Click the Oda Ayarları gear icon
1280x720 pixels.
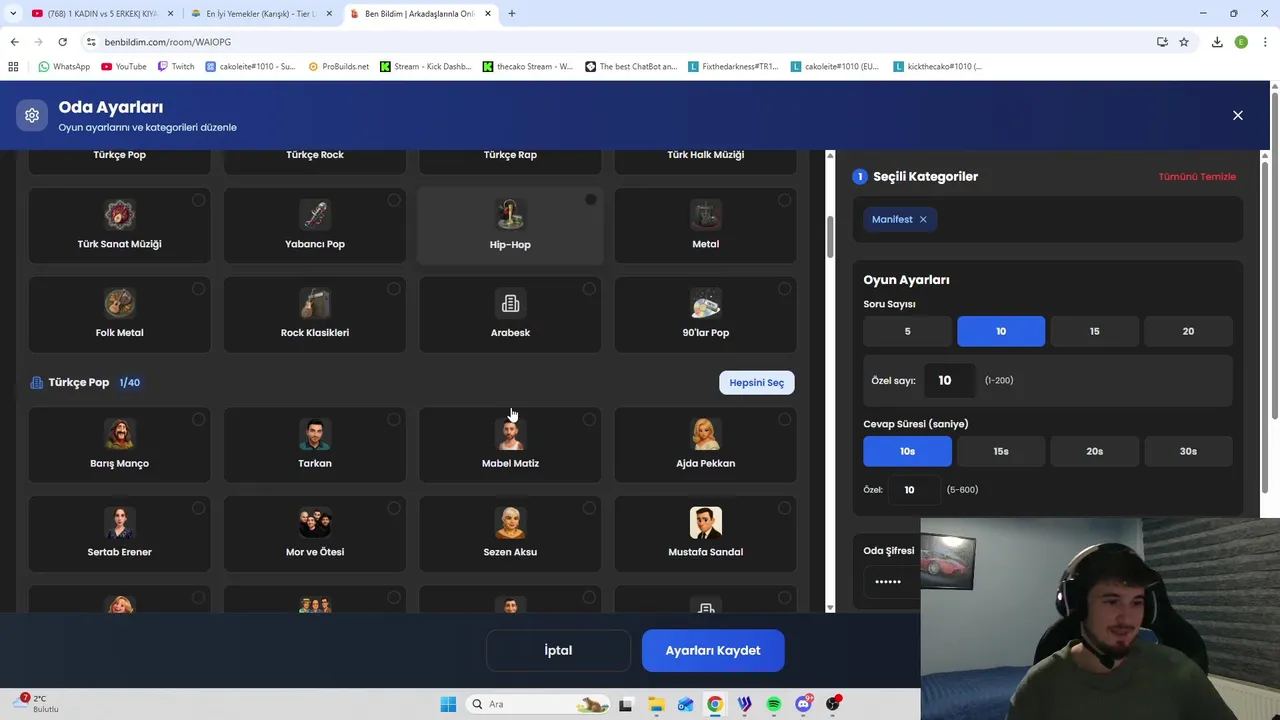(x=32, y=115)
